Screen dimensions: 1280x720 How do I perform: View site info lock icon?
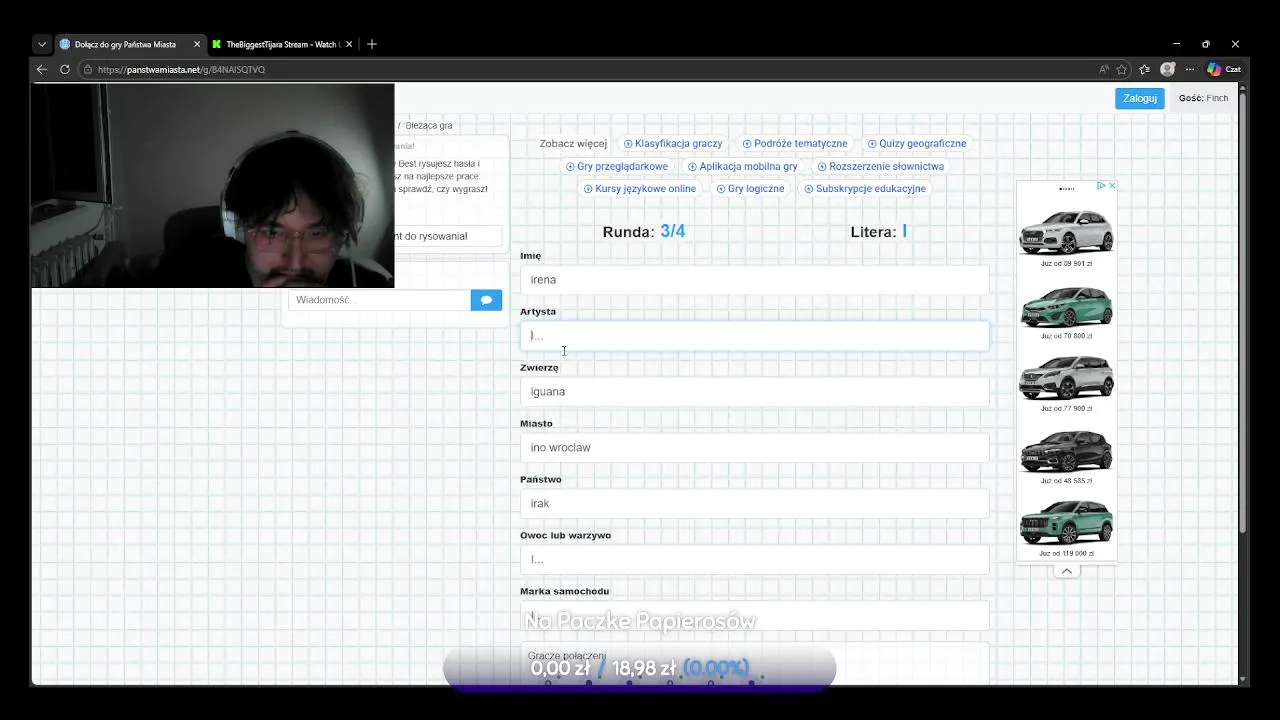(88, 69)
